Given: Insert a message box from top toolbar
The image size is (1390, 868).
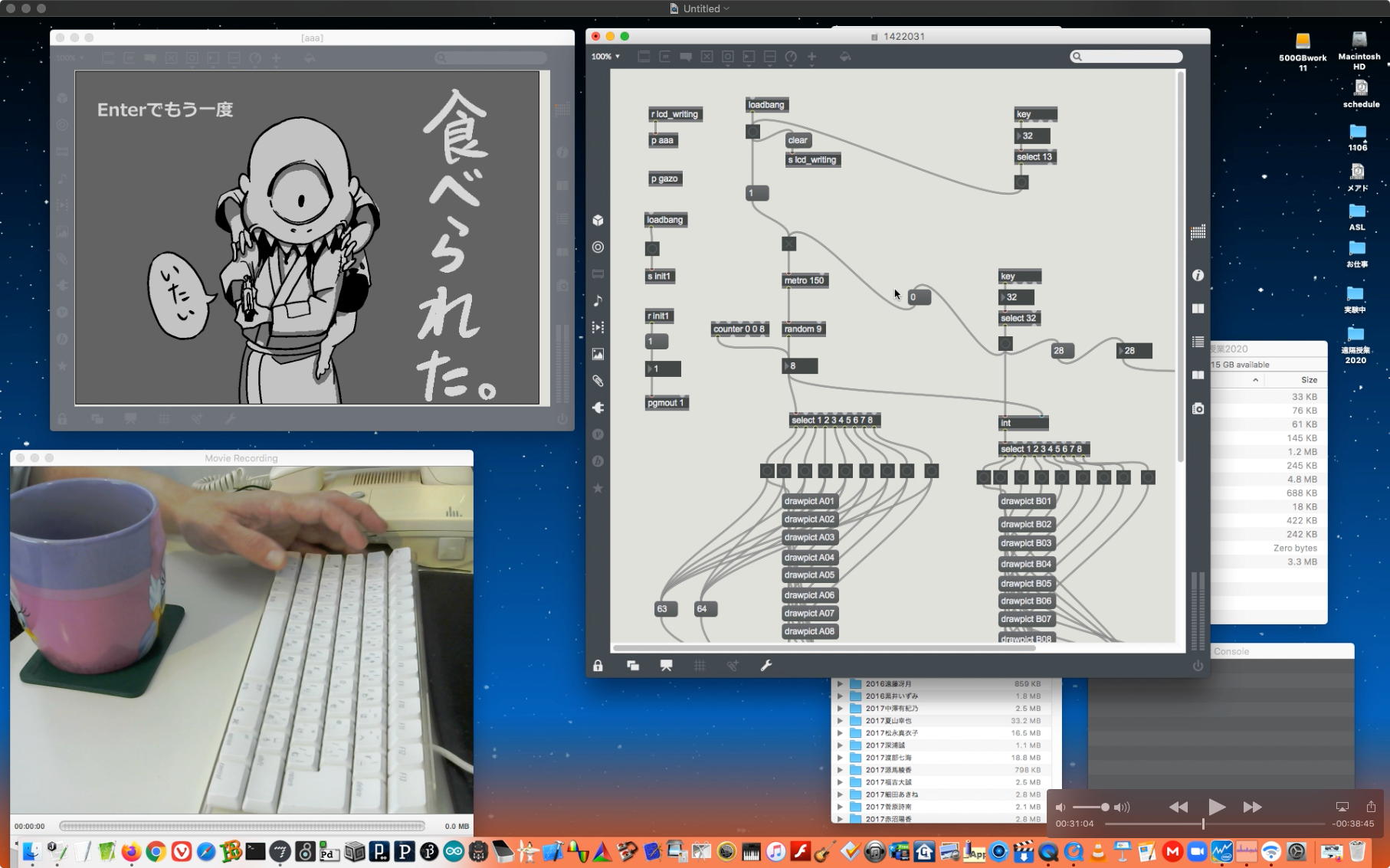Looking at the screenshot, I should 665,57.
